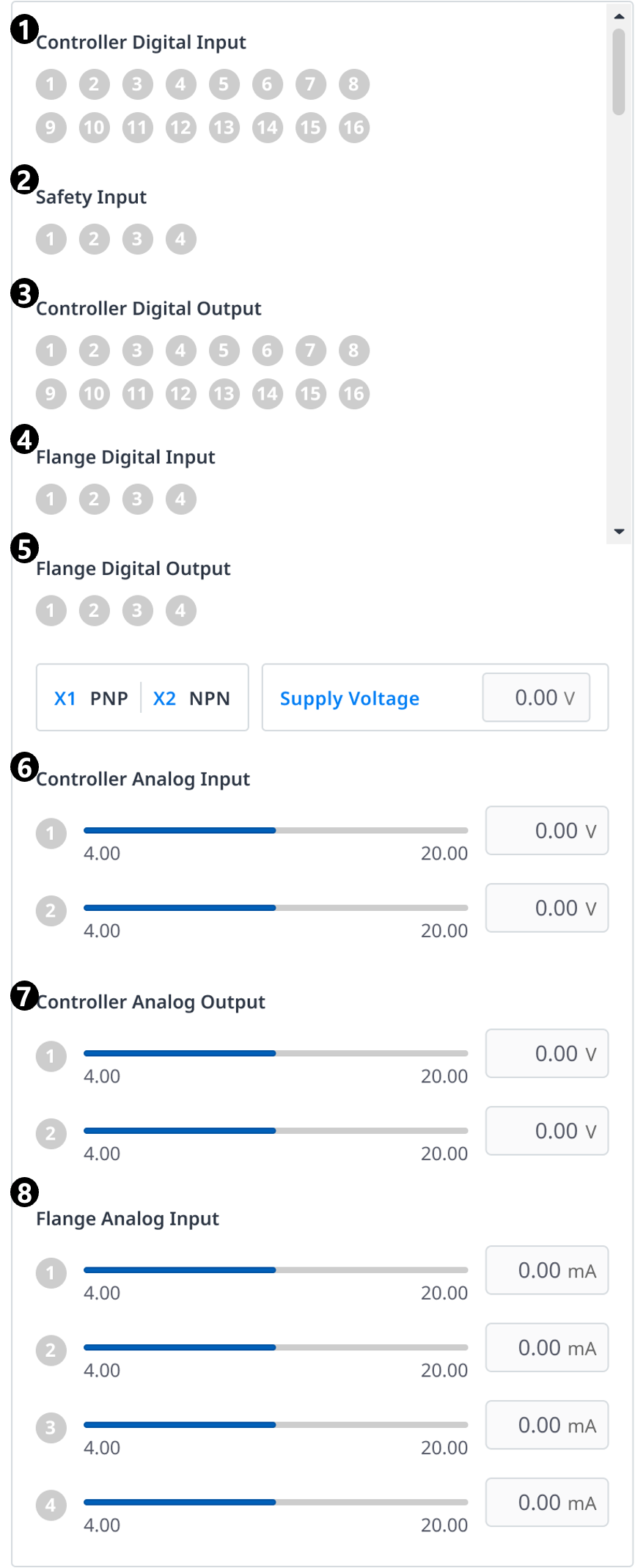Click Controller Analog Output 2 value field
Screen dimensions: 635x1568
(547, 1131)
